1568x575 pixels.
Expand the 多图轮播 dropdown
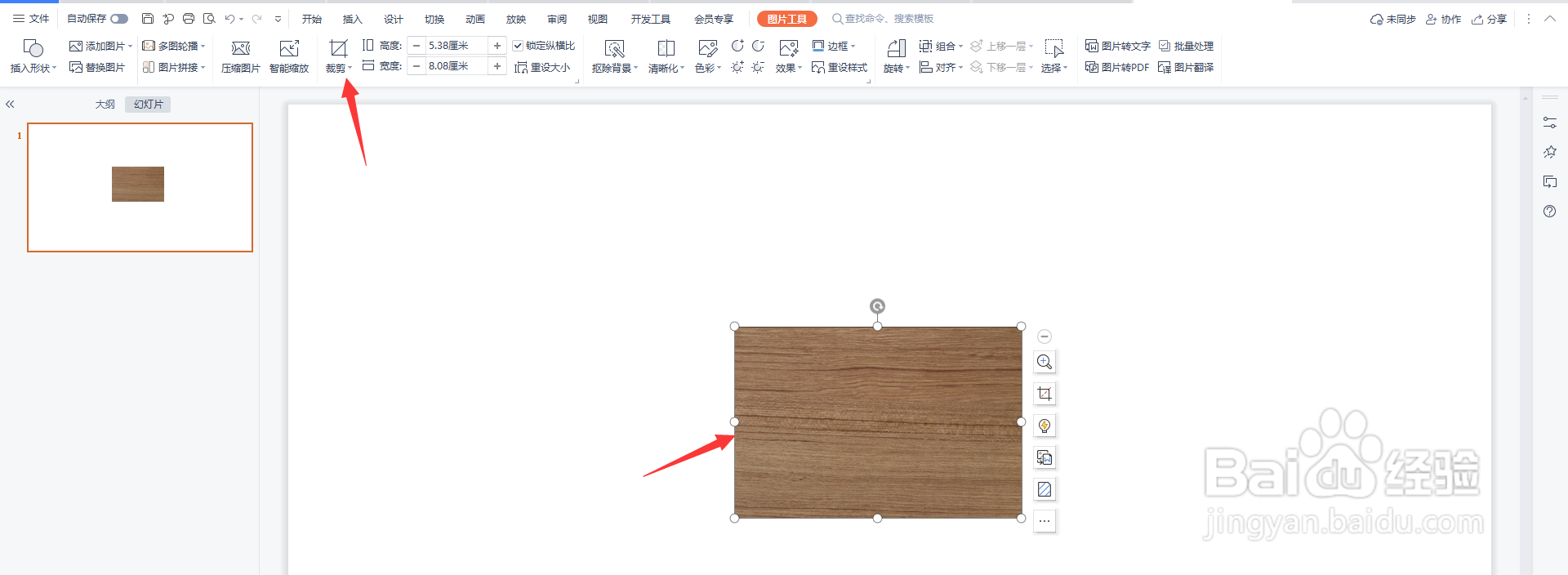point(203,47)
